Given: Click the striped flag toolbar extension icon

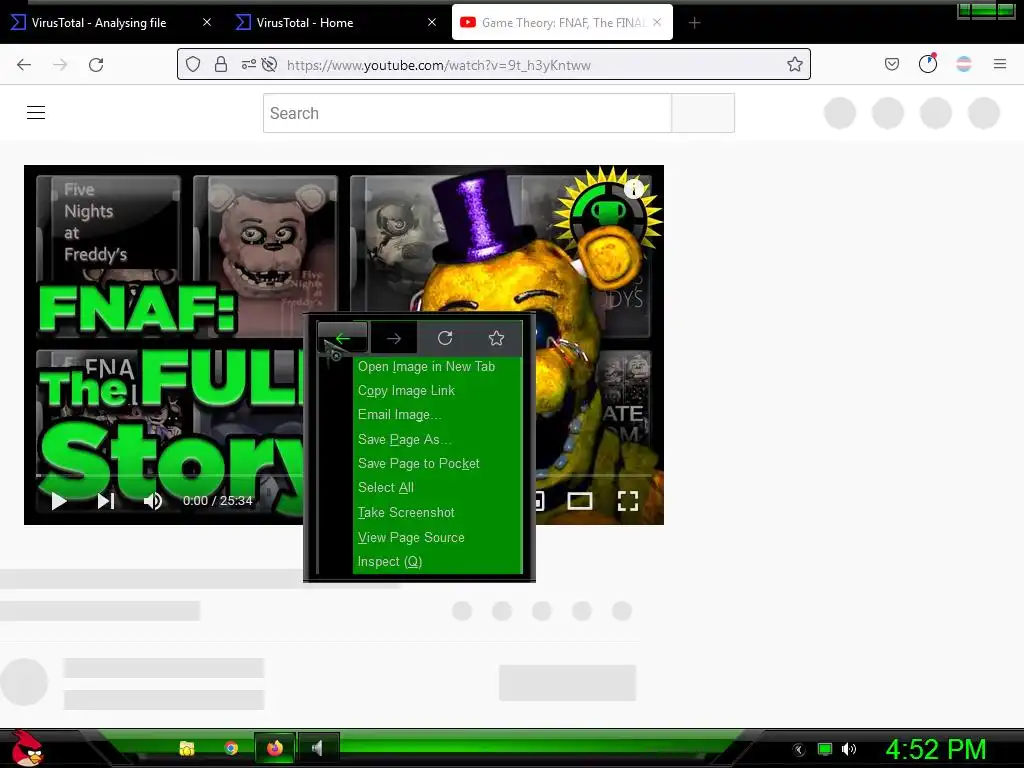Looking at the screenshot, I should (963, 63).
